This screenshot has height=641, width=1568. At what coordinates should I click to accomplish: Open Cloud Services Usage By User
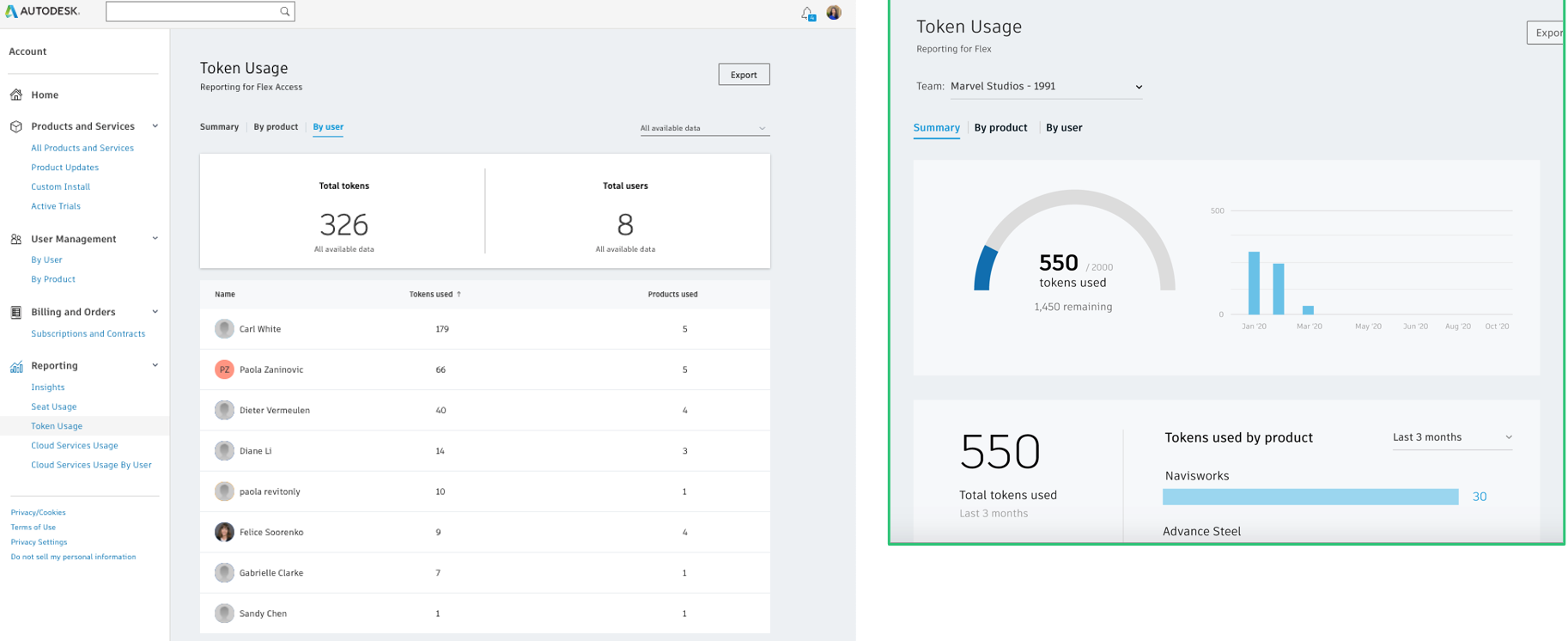coord(91,465)
